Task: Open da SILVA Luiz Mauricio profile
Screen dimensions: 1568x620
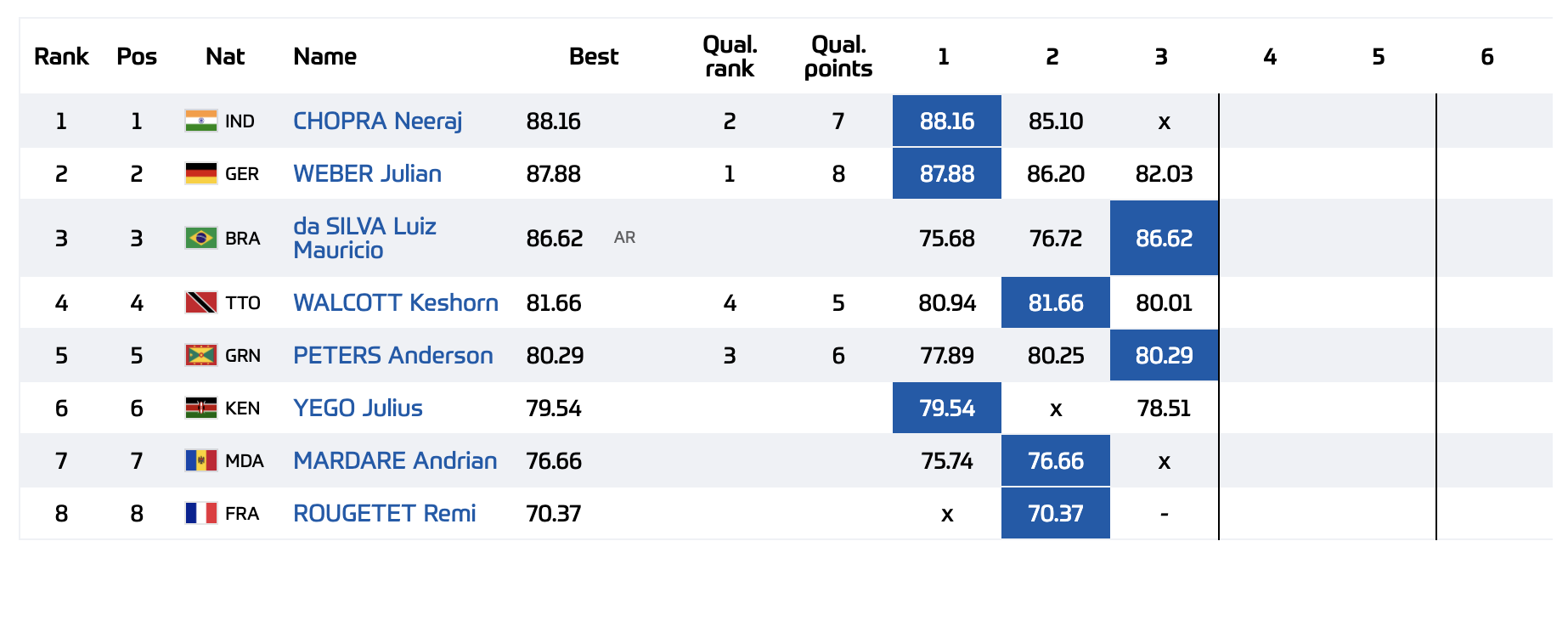Action: (x=364, y=238)
